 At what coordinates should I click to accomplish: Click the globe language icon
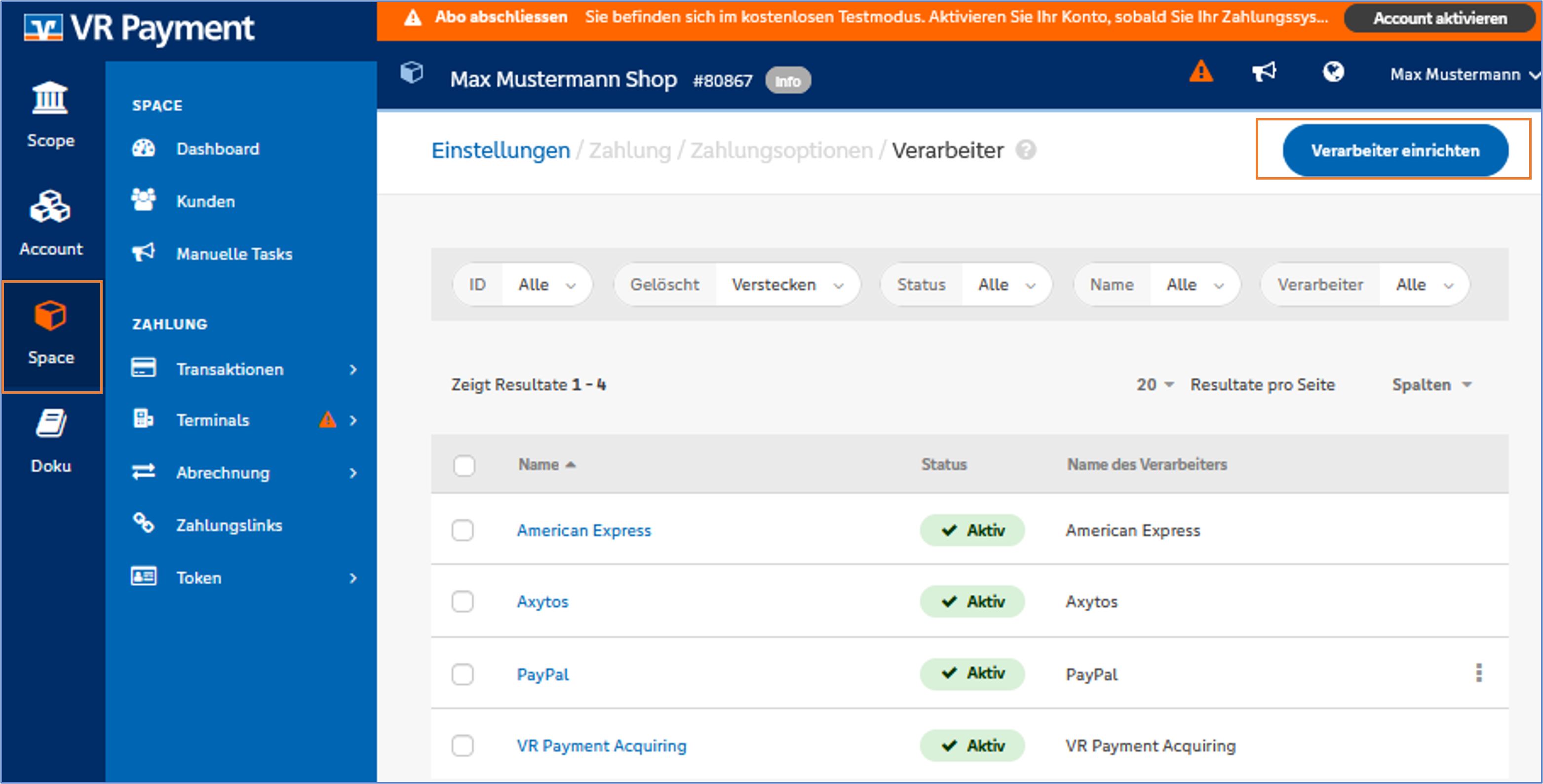click(x=1333, y=73)
